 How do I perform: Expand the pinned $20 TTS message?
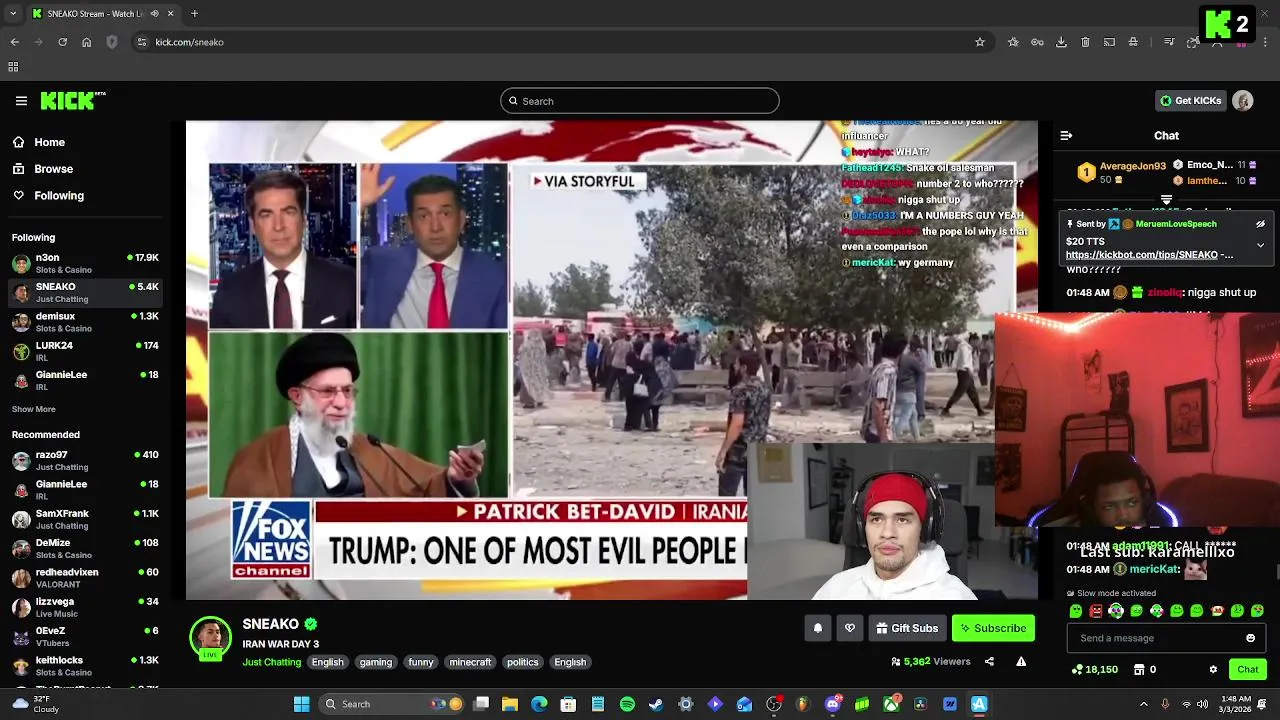click(1260, 245)
